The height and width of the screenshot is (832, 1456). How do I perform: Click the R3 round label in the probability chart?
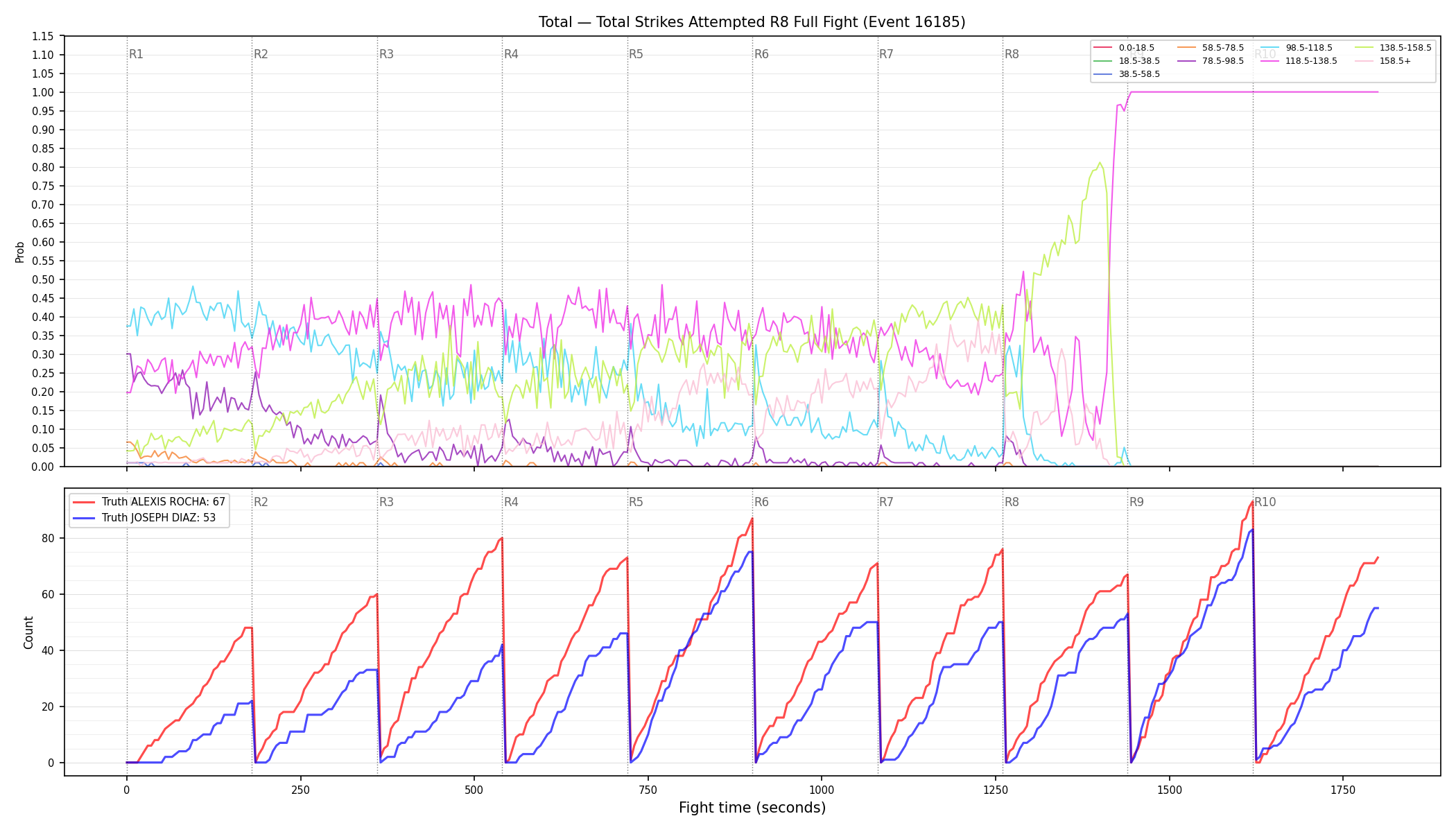point(386,54)
